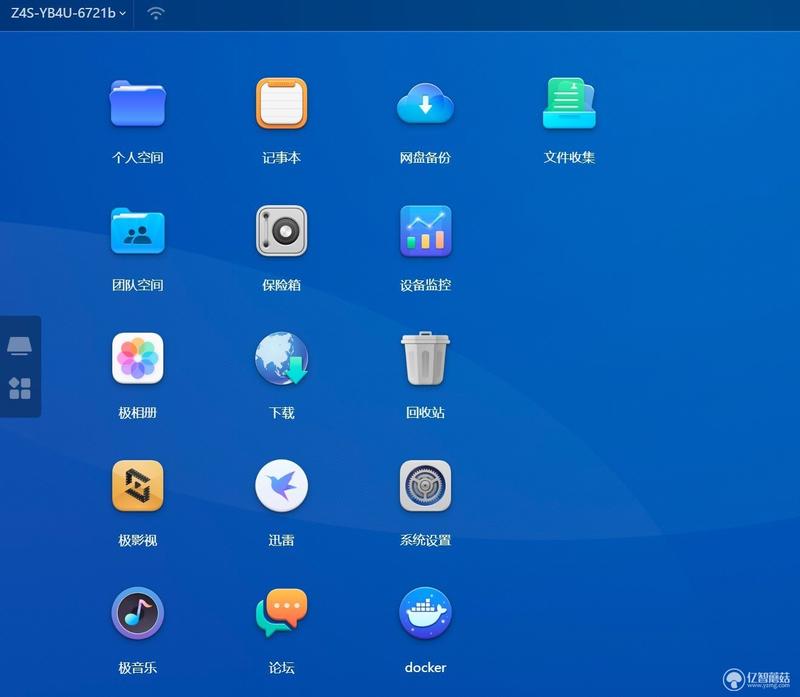Click the 极相册 text label
The width and height of the screenshot is (800, 697).
click(x=138, y=412)
